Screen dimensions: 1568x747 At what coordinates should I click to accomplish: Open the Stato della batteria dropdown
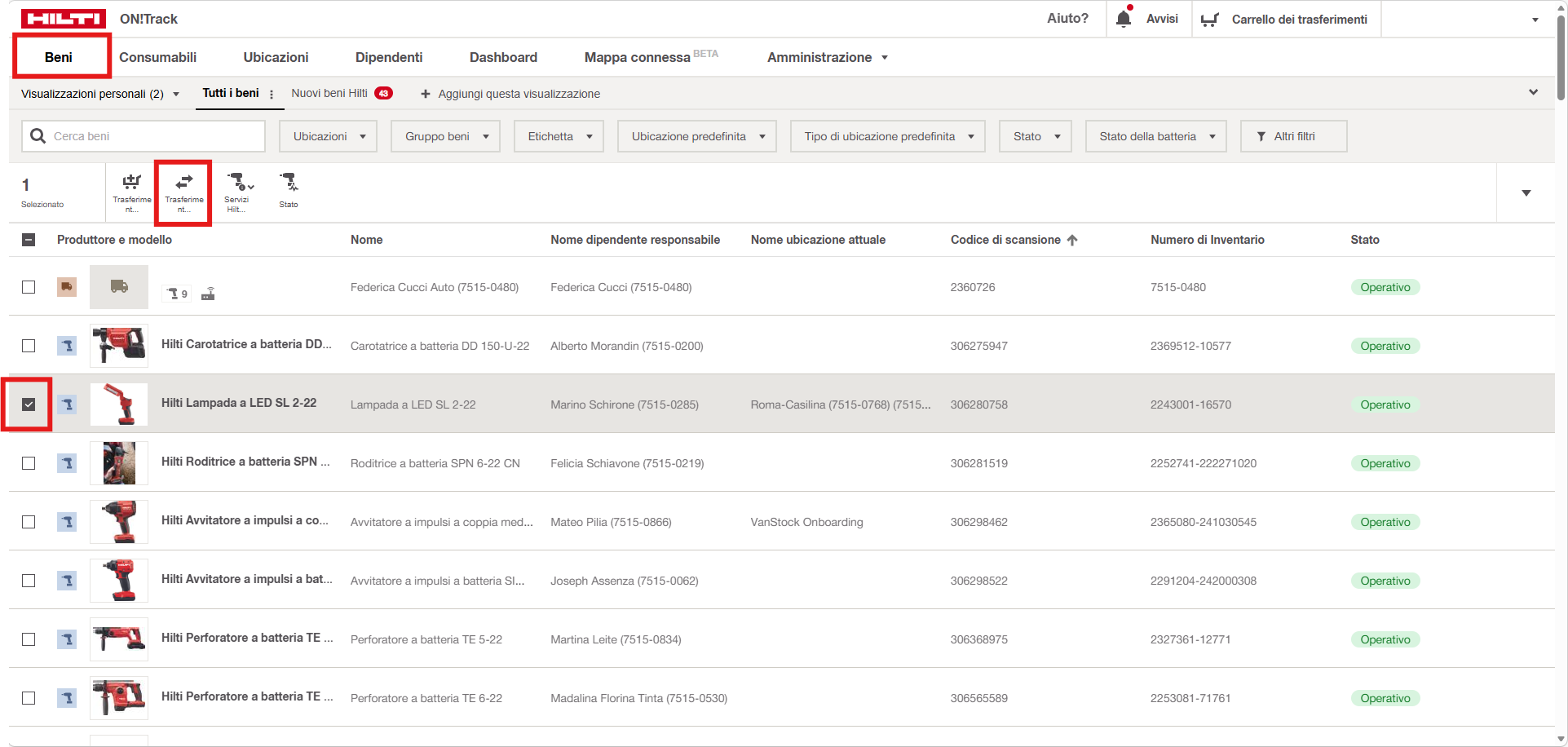pyautogui.click(x=1155, y=136)
